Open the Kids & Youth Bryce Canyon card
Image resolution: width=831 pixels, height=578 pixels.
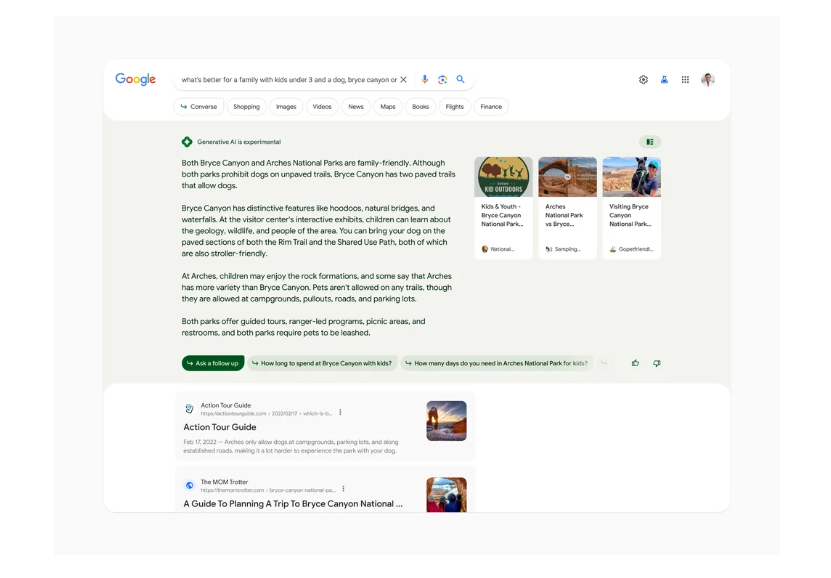click(503, 208)
